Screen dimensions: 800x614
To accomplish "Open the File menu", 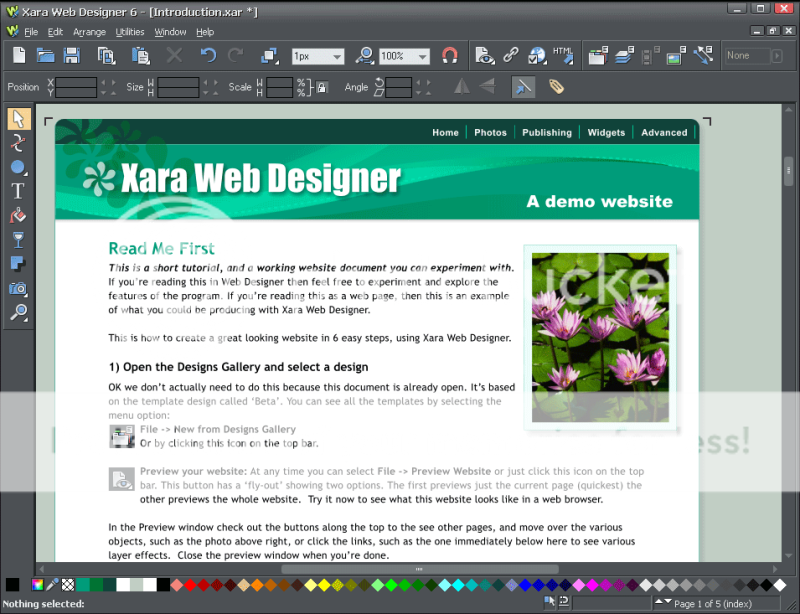I will pyautogui.click(x=31, y=32).
